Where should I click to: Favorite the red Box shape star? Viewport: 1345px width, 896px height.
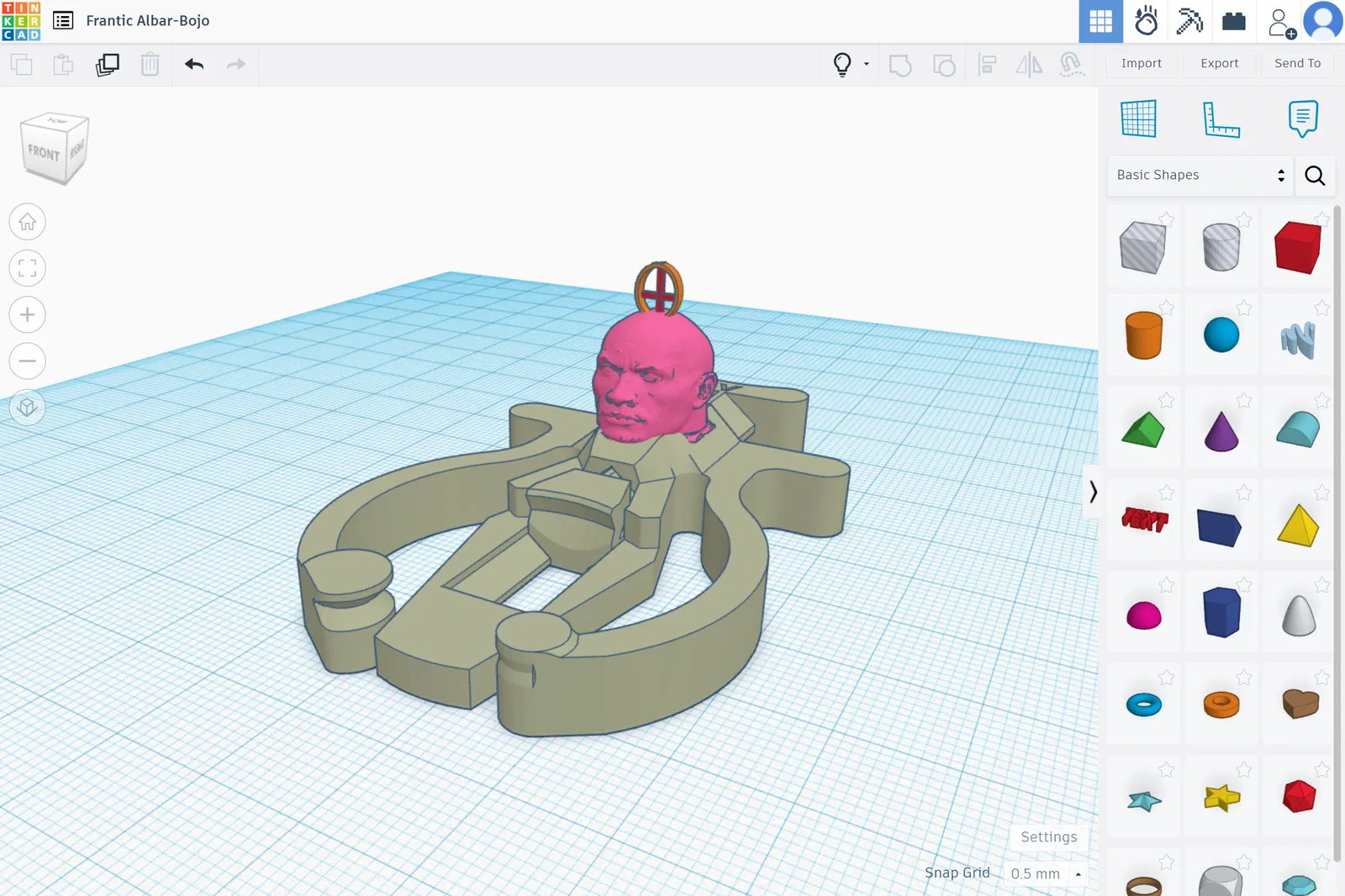1321,219
